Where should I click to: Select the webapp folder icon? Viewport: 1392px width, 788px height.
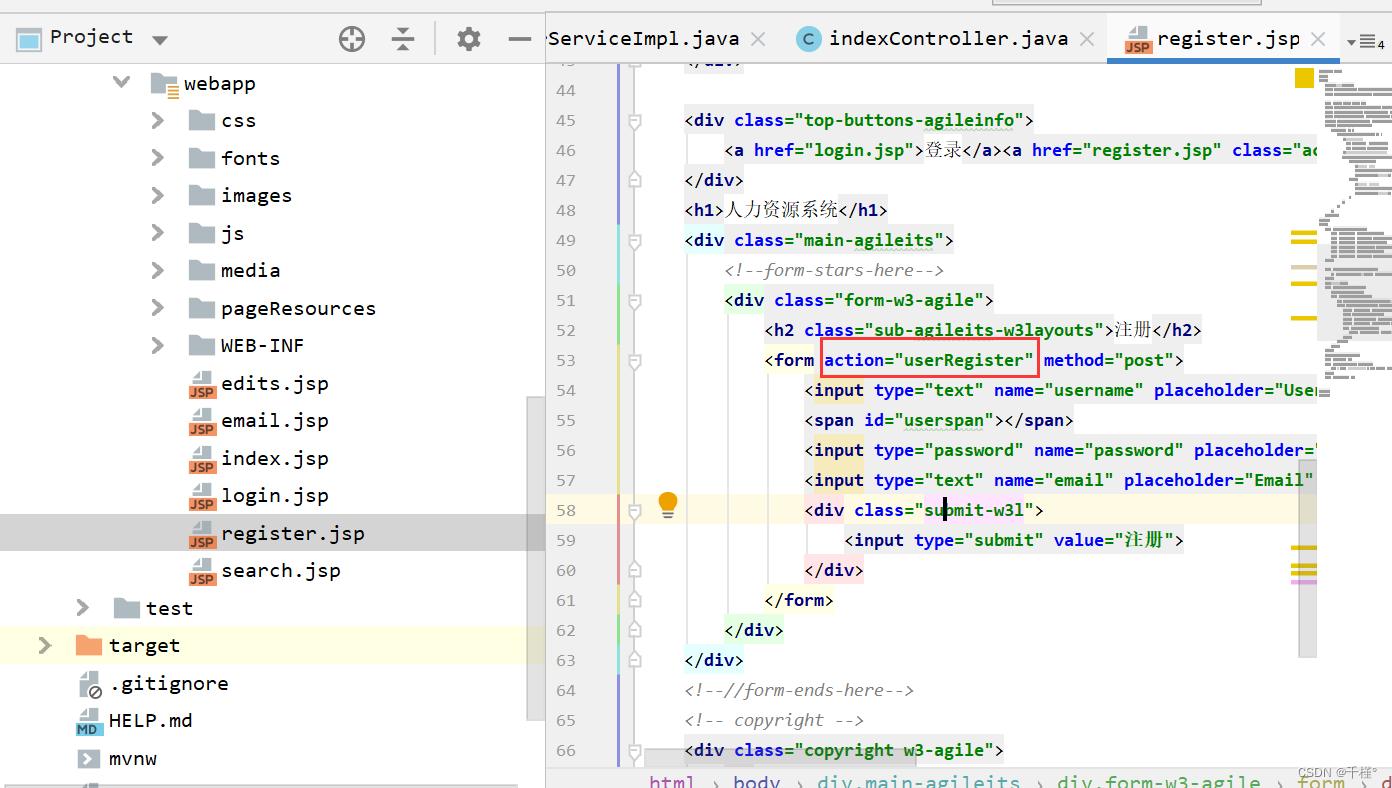[165, 84]
